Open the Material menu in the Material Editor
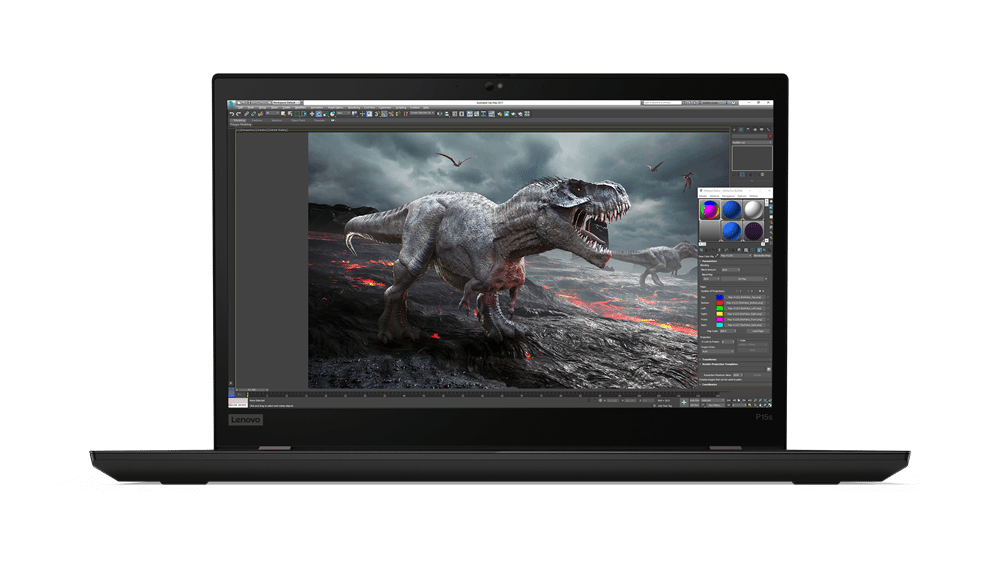The image size is (1000, 562). 714,196
